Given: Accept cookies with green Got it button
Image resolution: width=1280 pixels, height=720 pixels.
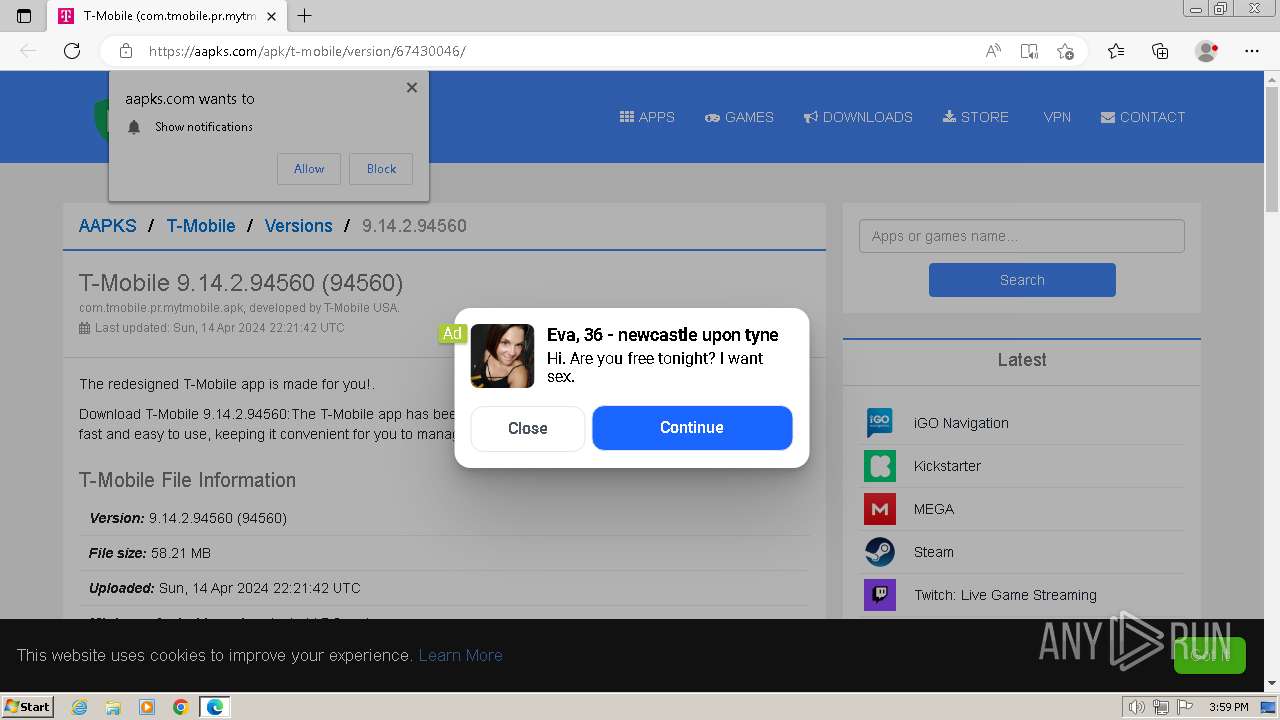Looking at the screenshot, I should click(1210, 655).
